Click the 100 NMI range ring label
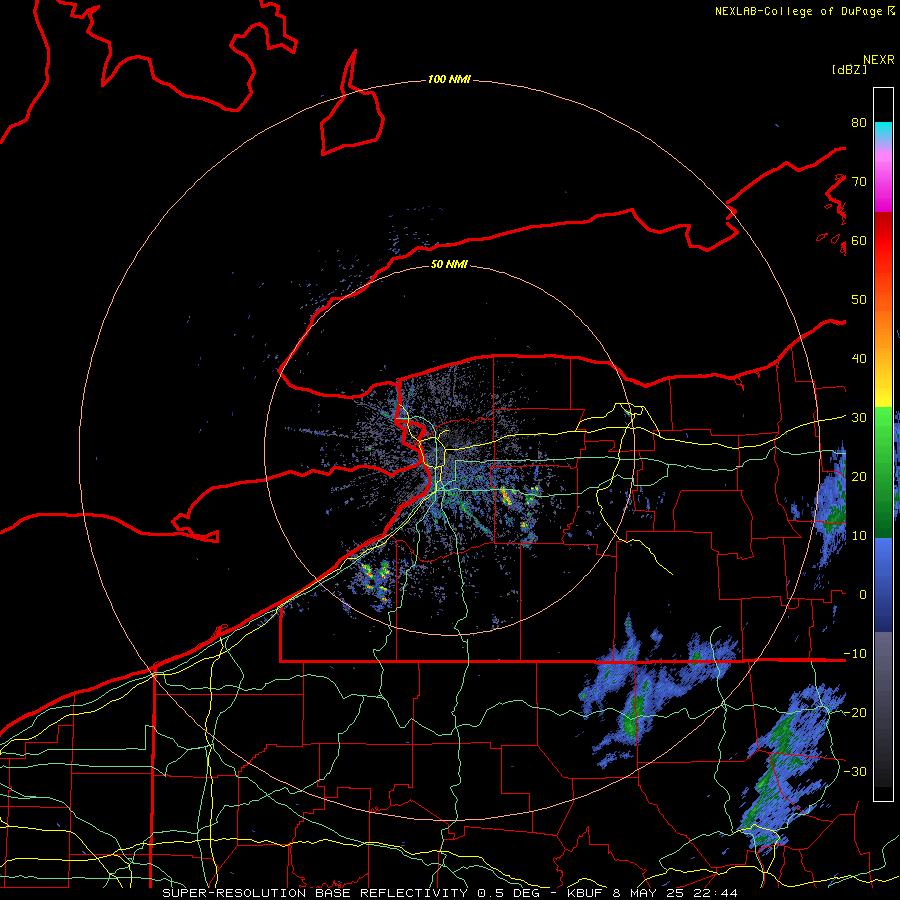The image size is (900, 900). (449, 79)
